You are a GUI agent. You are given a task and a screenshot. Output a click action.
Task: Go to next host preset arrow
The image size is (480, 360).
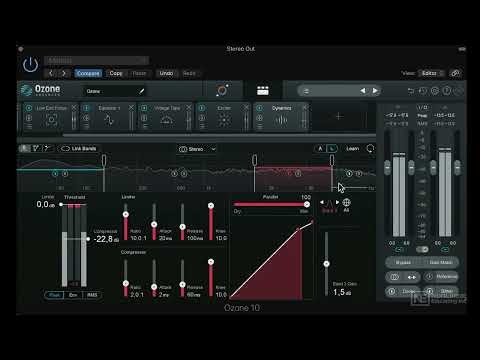coord(64,73)
